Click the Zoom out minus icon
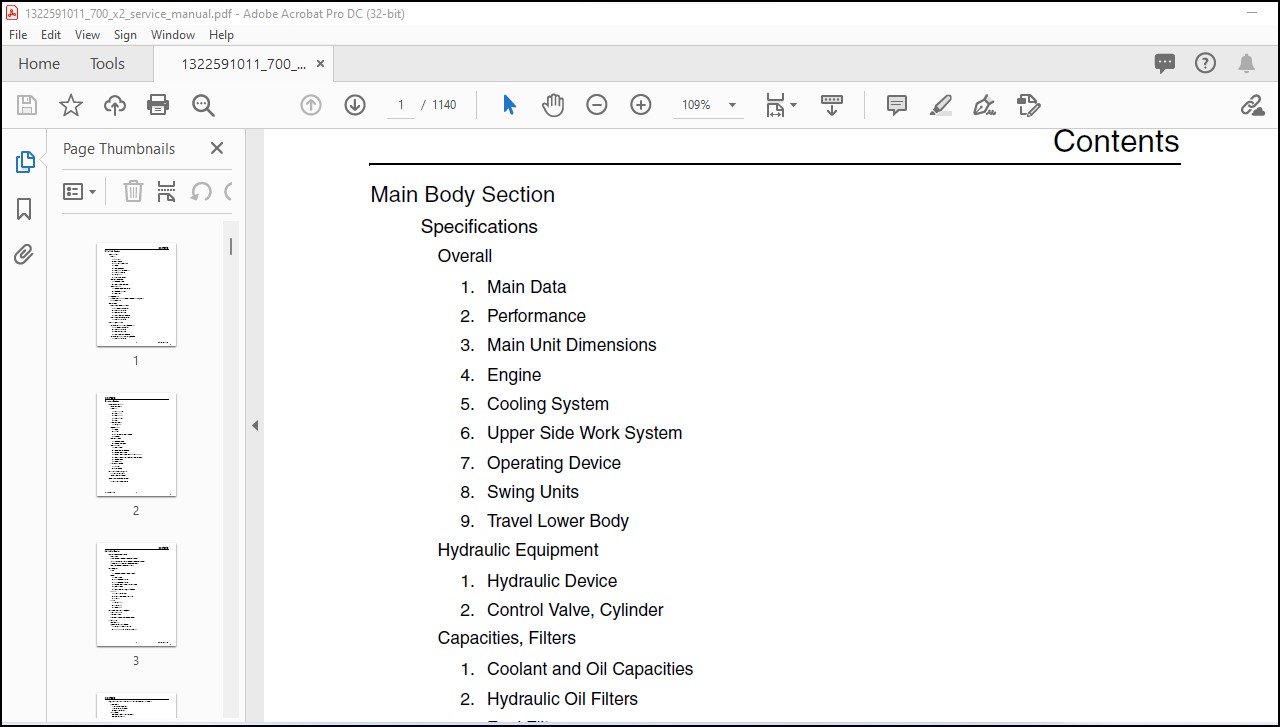The width and height of the screenshot is (1280, 727). point(597,105)
